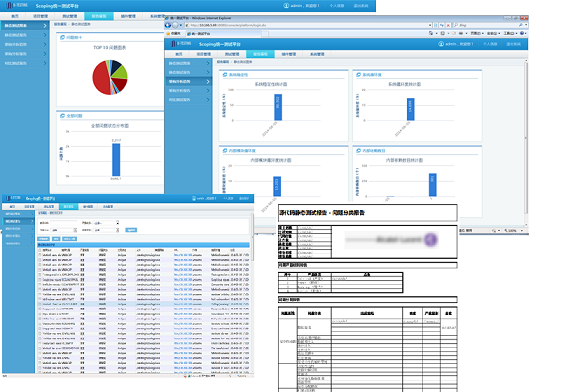Click the icon beside the 系统稳定性 panel title
568x392 pixels.
[225, 75]
